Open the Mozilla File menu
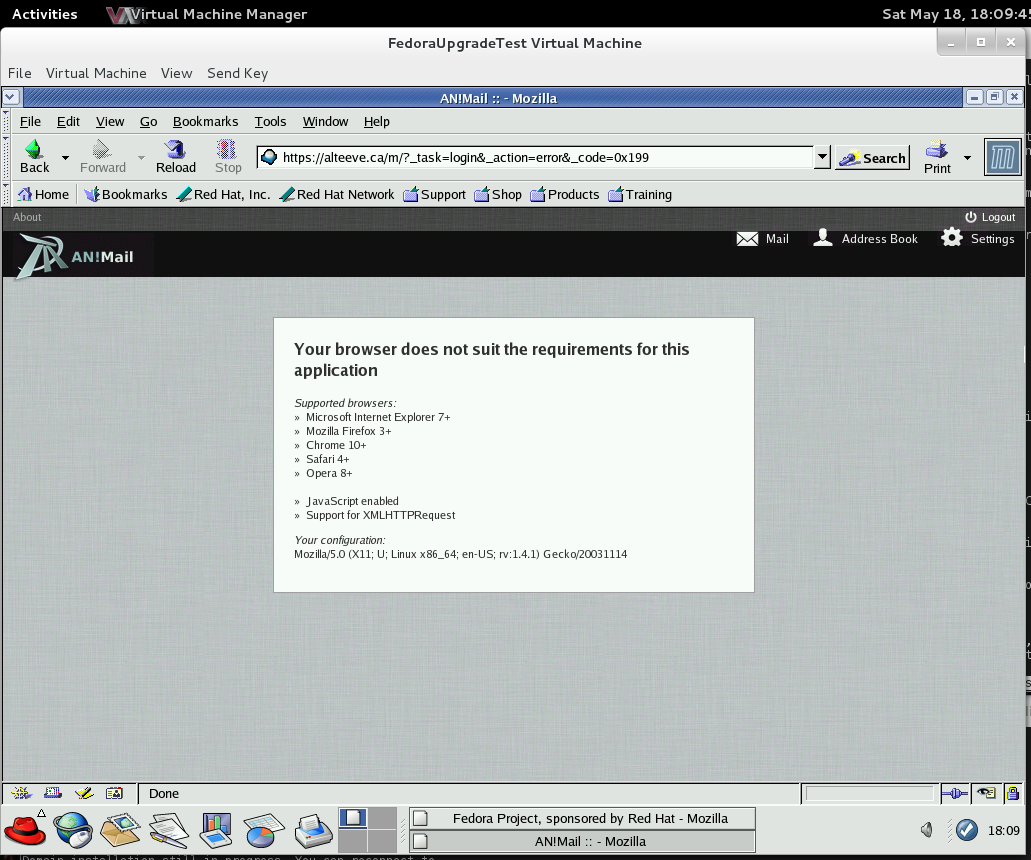1031x860 pixels. click(30, 122)
